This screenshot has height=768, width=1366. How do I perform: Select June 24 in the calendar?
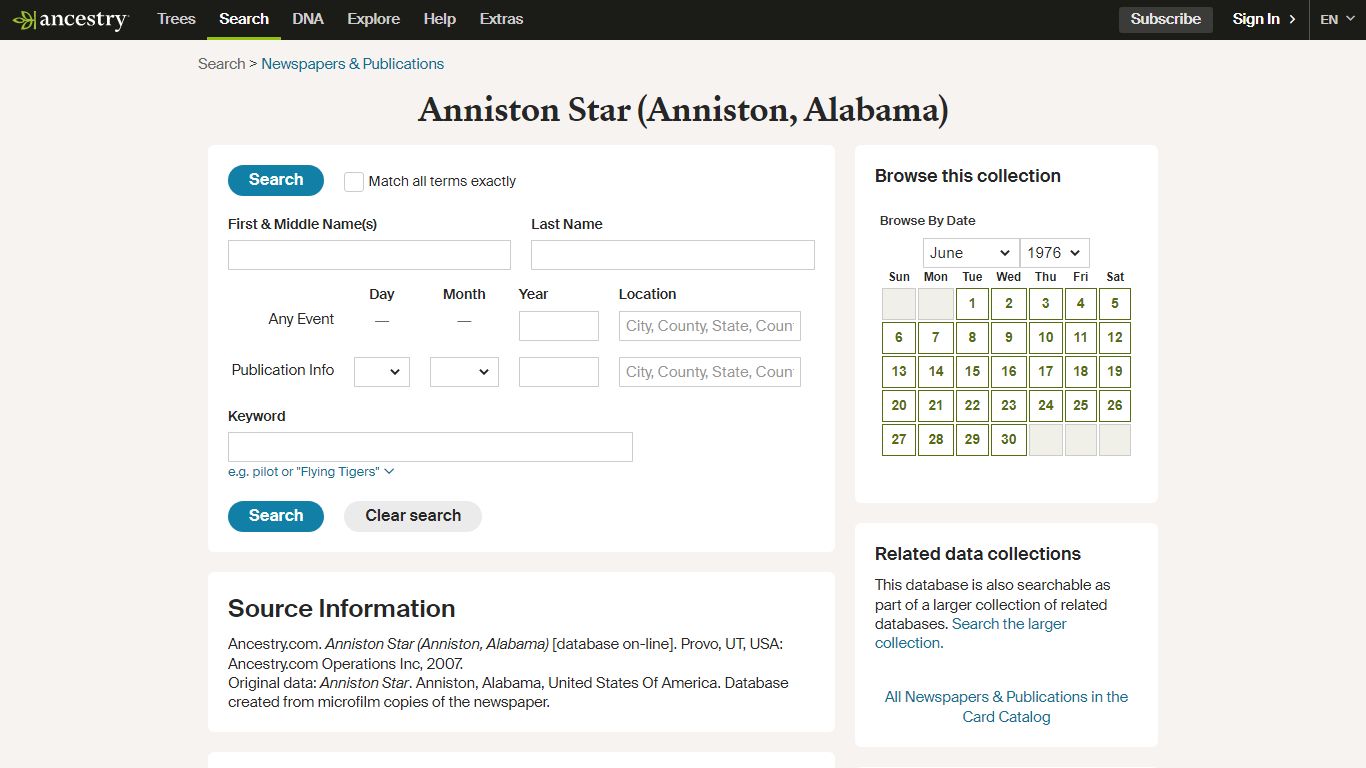tap(1045, 406)
